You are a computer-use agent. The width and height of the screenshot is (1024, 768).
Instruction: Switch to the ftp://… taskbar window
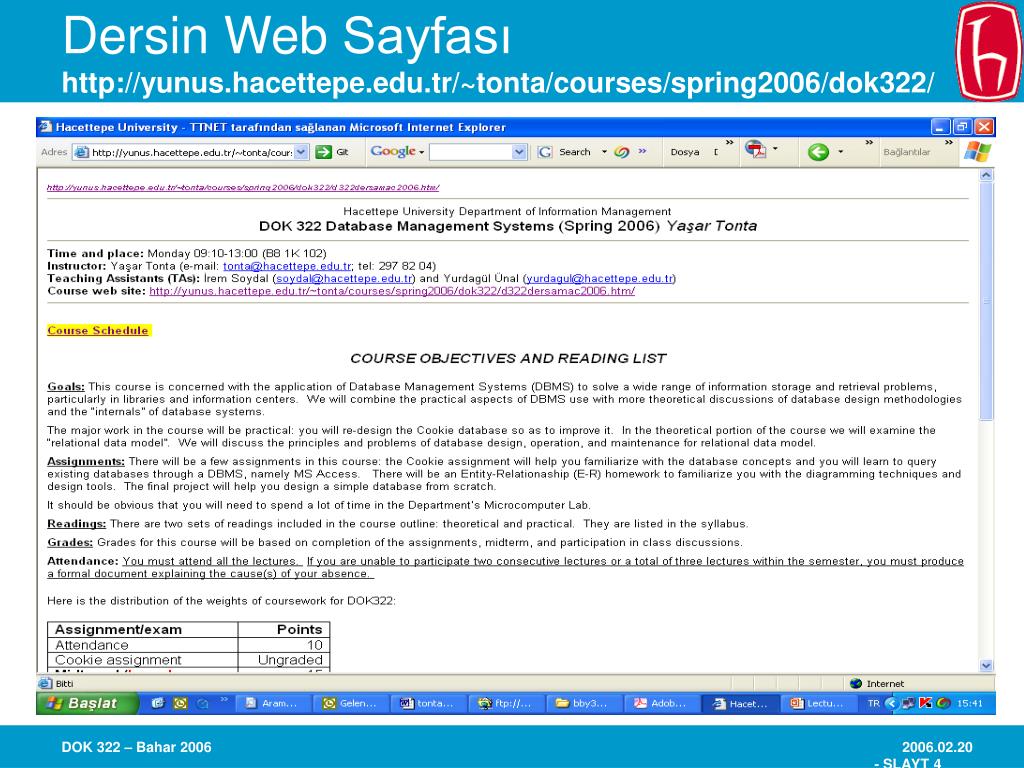[505, 703]
